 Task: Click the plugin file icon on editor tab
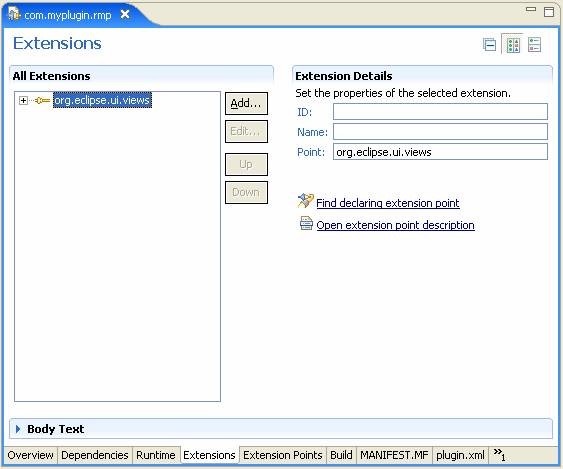click(x=14, y=14)
